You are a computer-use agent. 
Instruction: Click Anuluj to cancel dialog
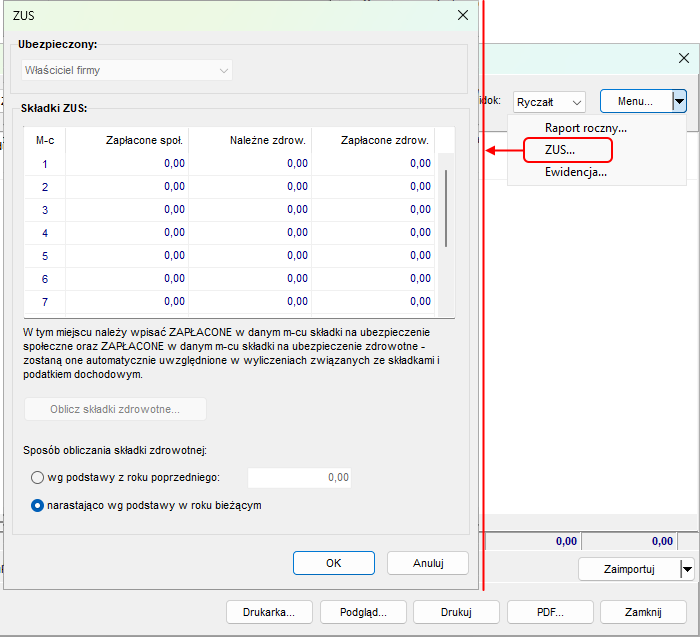tap(428, 563)
